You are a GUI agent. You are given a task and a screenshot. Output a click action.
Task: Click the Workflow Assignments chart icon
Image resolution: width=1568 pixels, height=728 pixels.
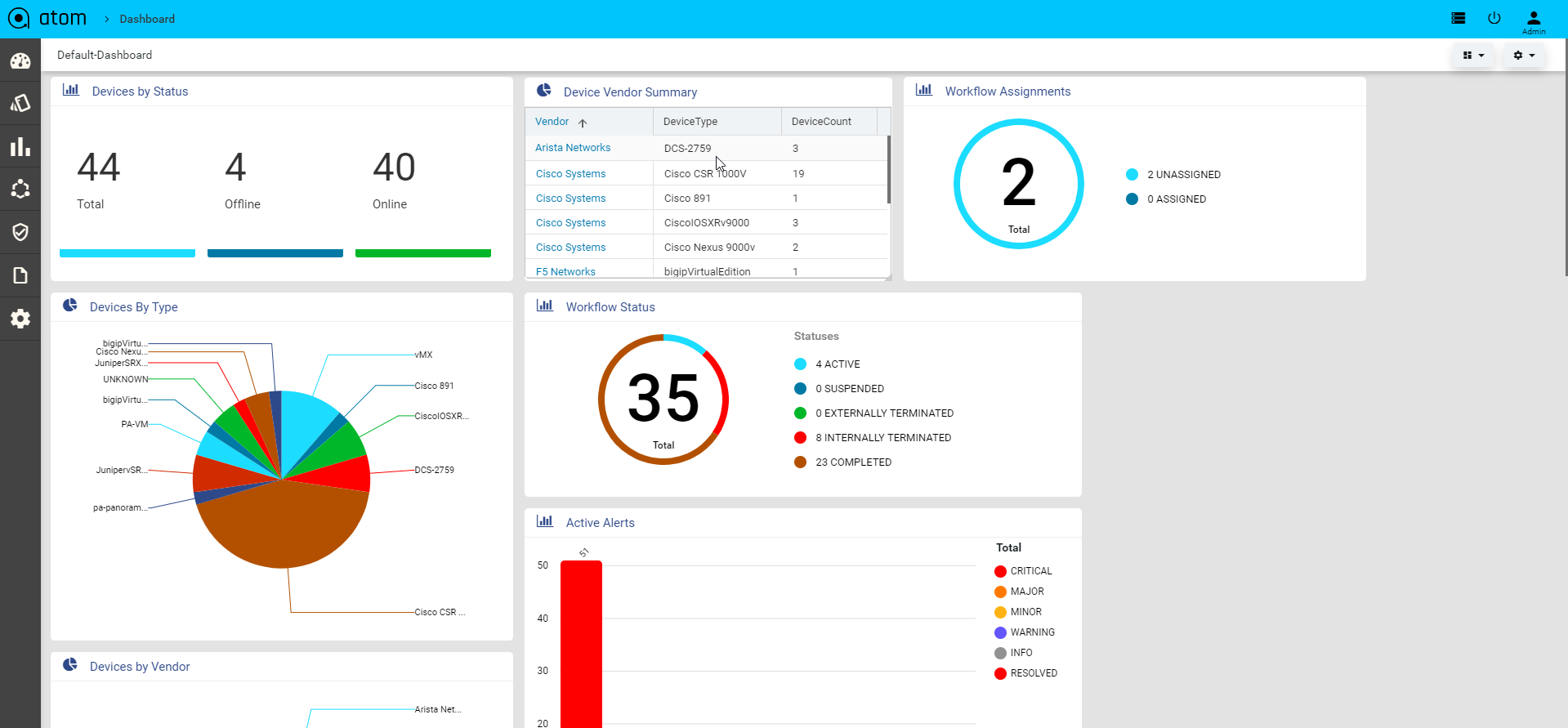[924, 90]
